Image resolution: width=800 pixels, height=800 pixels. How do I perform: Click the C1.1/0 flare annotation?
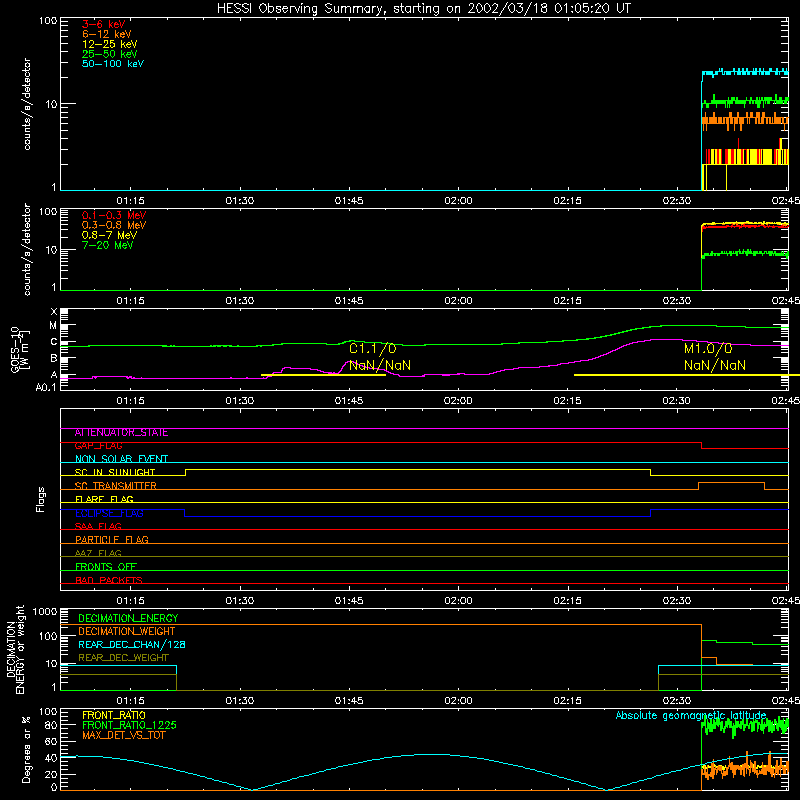[x=372, y=348]
